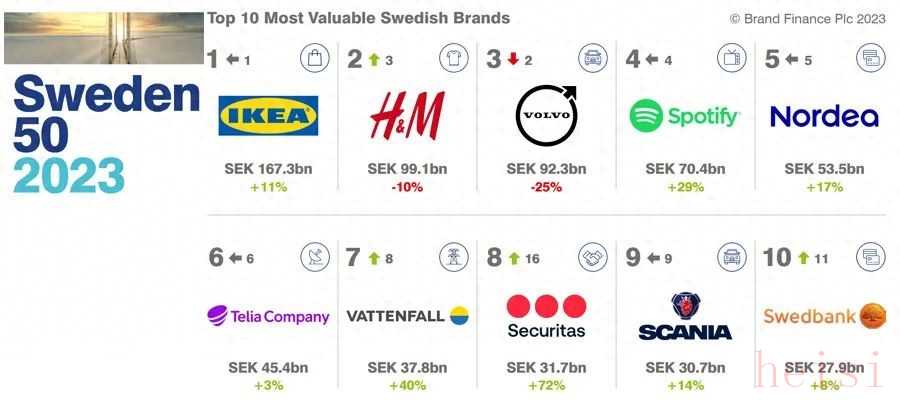Click the IKEA logo
Screen dimensions: 900x400
[268, 115]
